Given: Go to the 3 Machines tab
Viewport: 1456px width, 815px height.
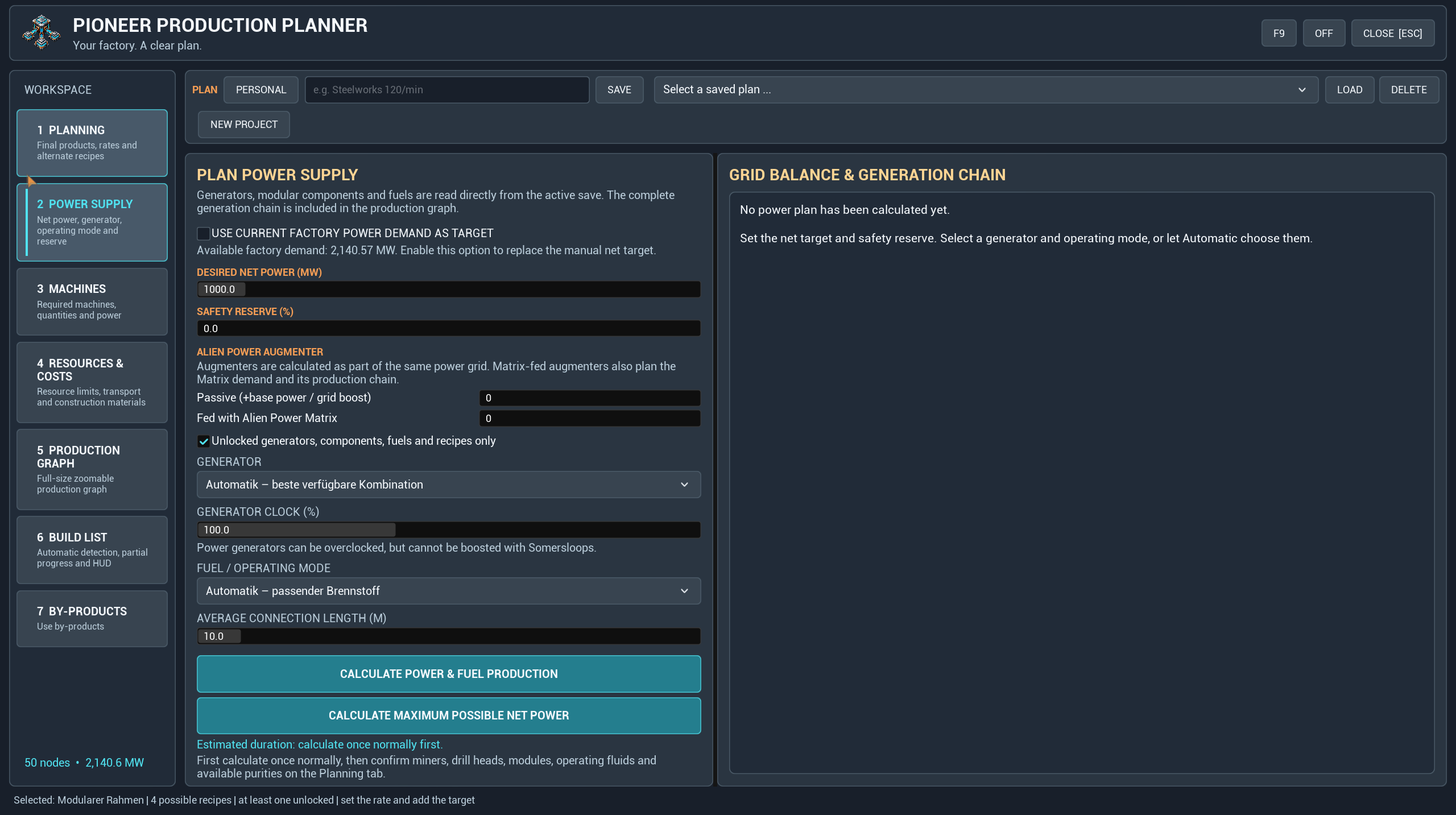Looking at the screenshot, I should click(x=92, y=301).
